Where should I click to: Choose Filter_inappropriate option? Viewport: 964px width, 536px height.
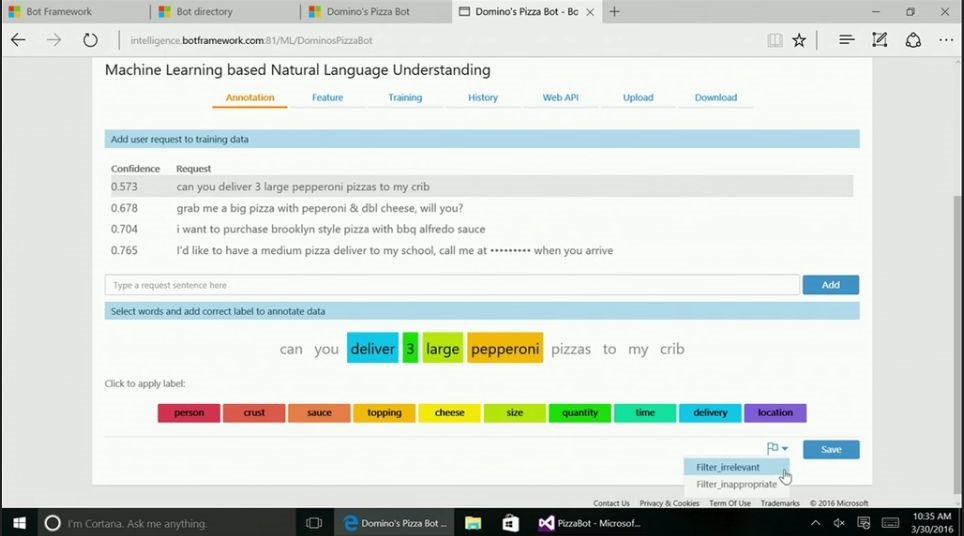click(736, 484)
